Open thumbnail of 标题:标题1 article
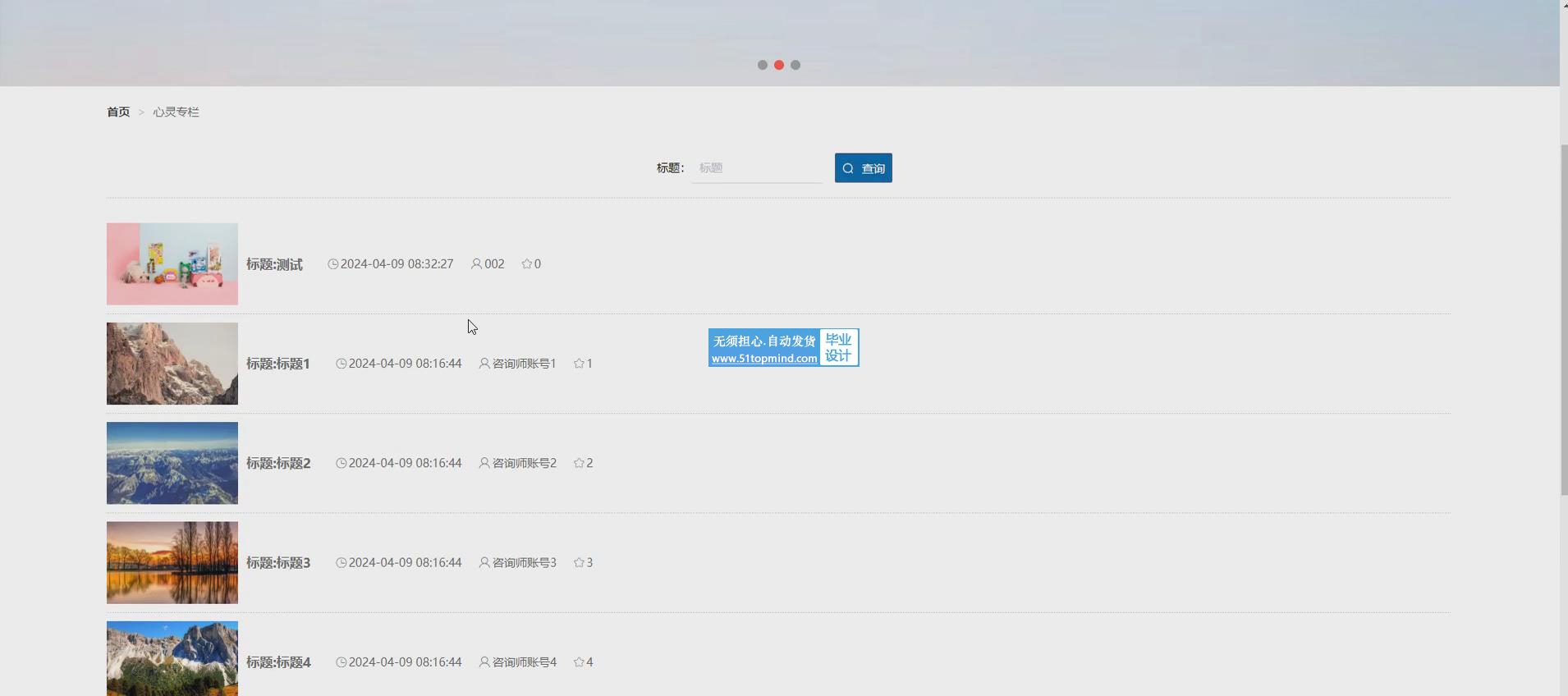Image resolution: width=1568 pixels, height=696 pixels. click(172, 364)
